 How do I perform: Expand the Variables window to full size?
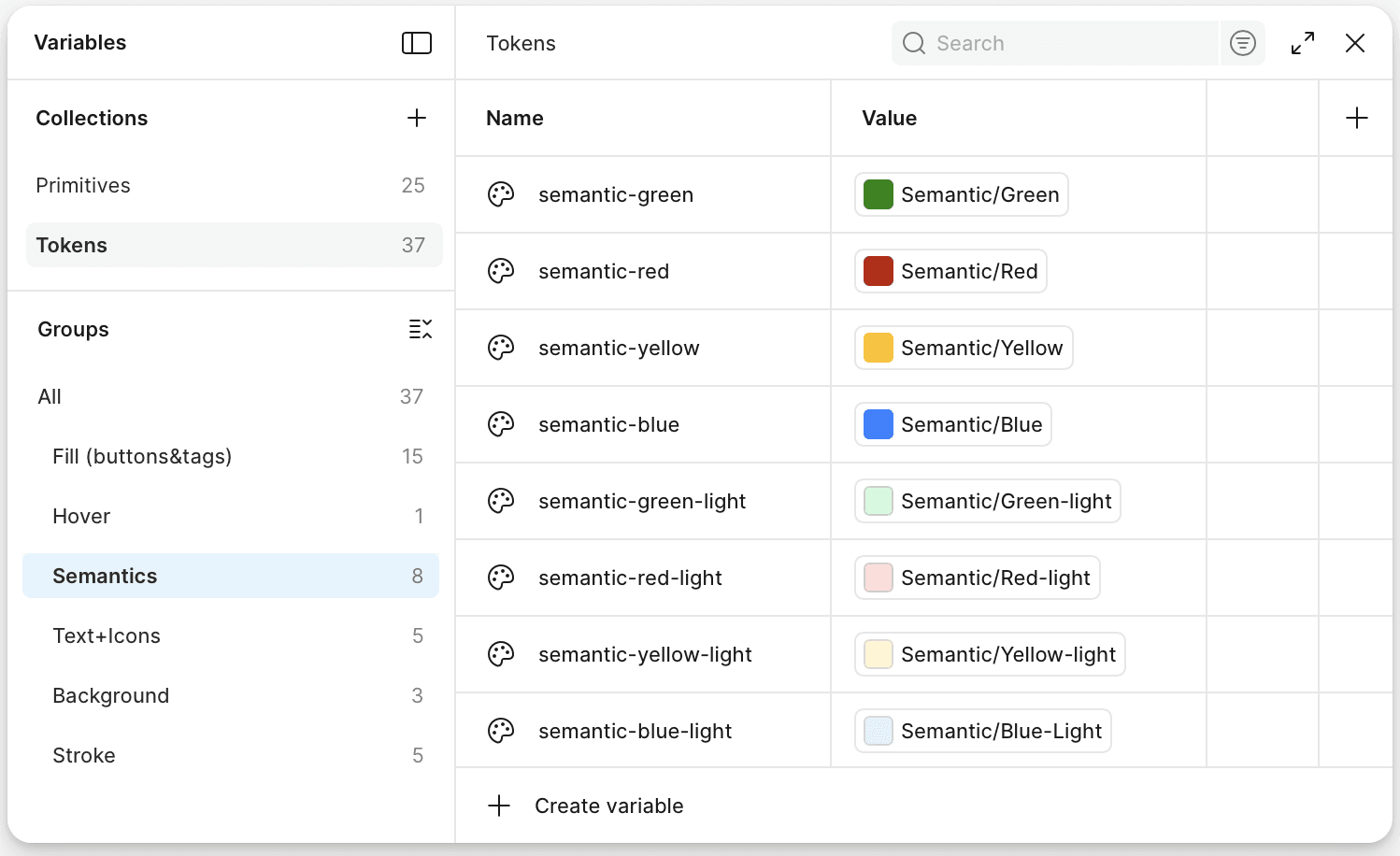(1303, 43)
